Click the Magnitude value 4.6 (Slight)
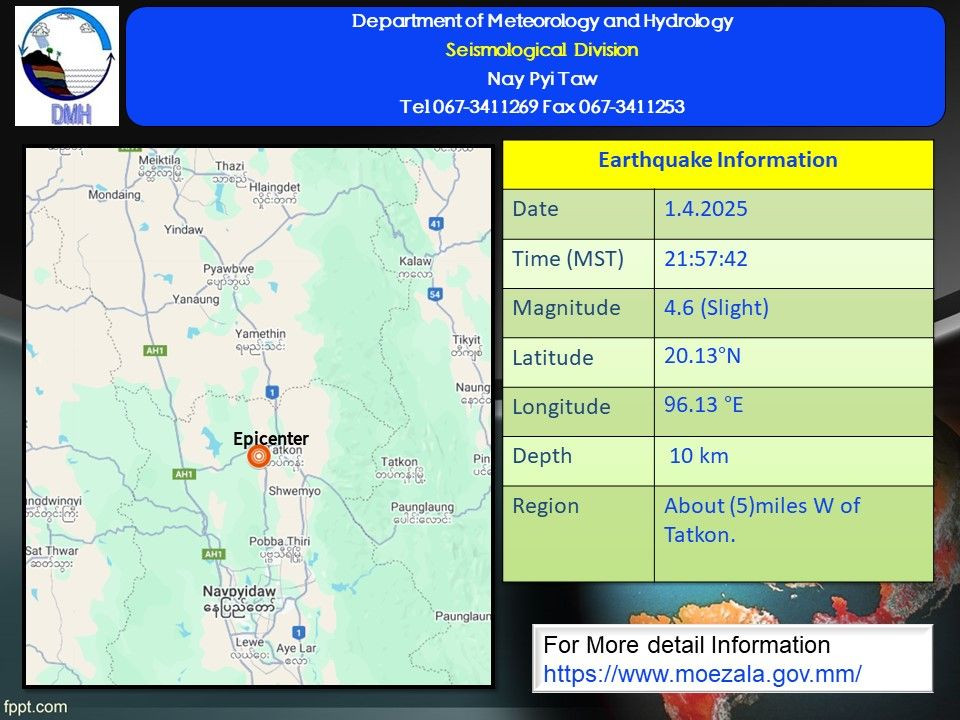 pyautogui.click(x=716, y=308)
